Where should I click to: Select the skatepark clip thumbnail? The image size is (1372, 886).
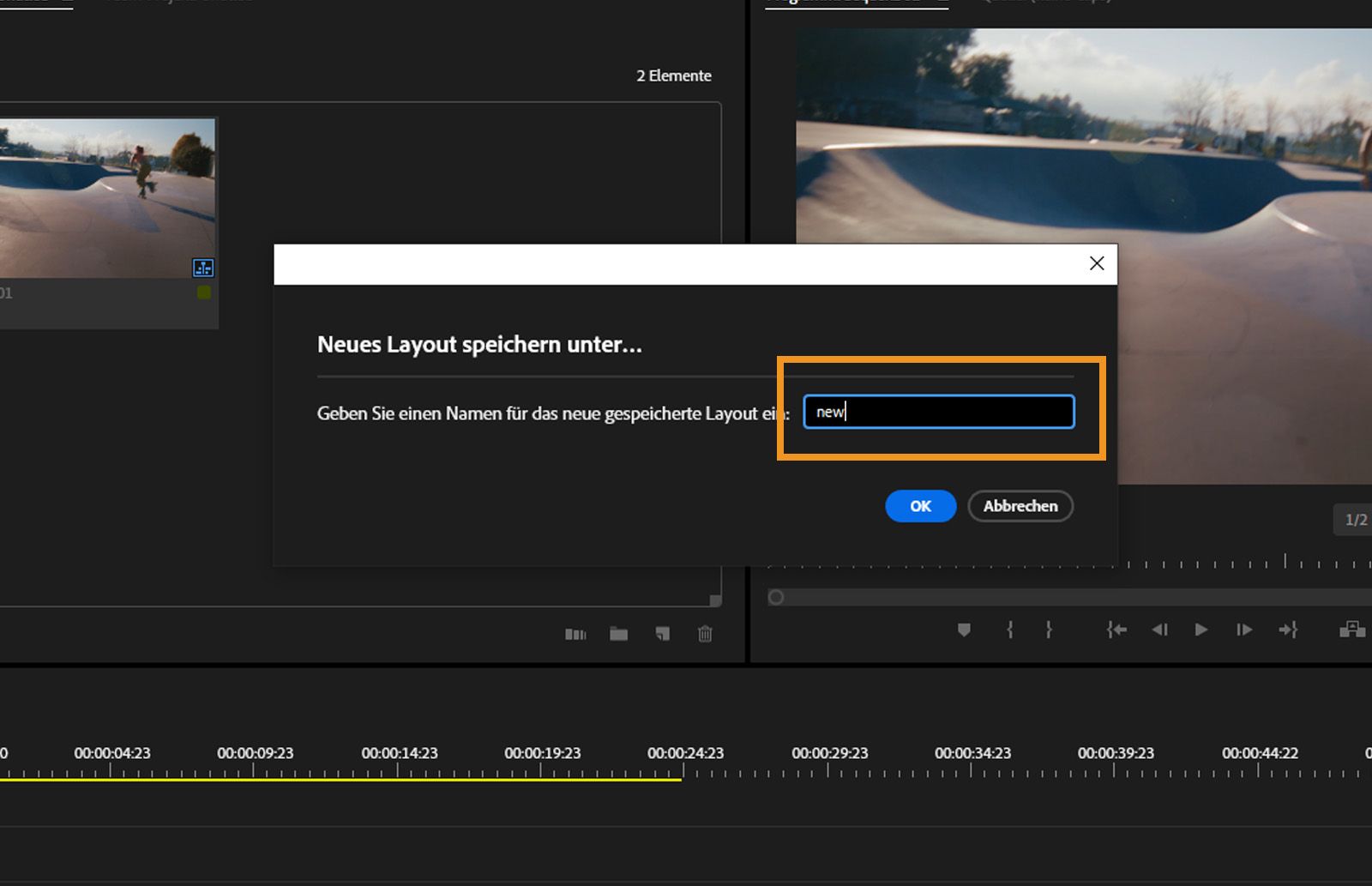[x=107, y=198]
